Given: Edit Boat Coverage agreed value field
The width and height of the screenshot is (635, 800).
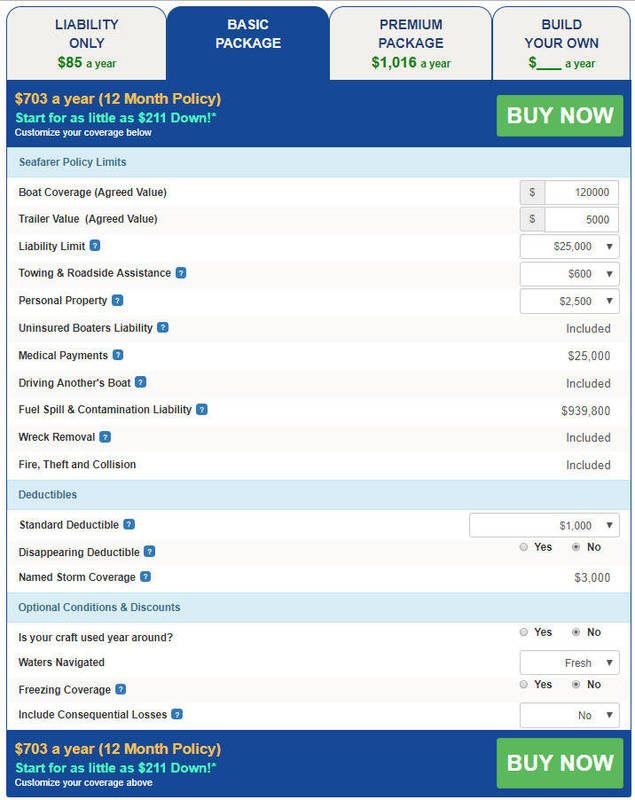Looking at the screenshot, I should (x=581, y=192).
